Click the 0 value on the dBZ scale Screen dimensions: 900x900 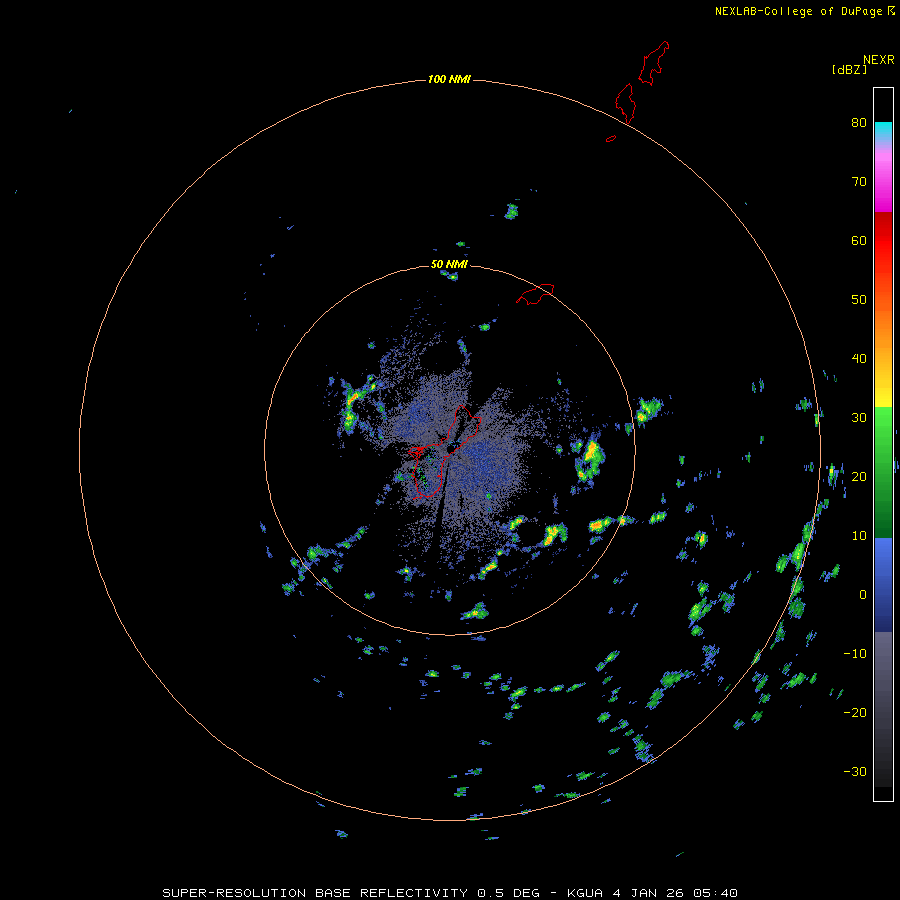[863, 595]
